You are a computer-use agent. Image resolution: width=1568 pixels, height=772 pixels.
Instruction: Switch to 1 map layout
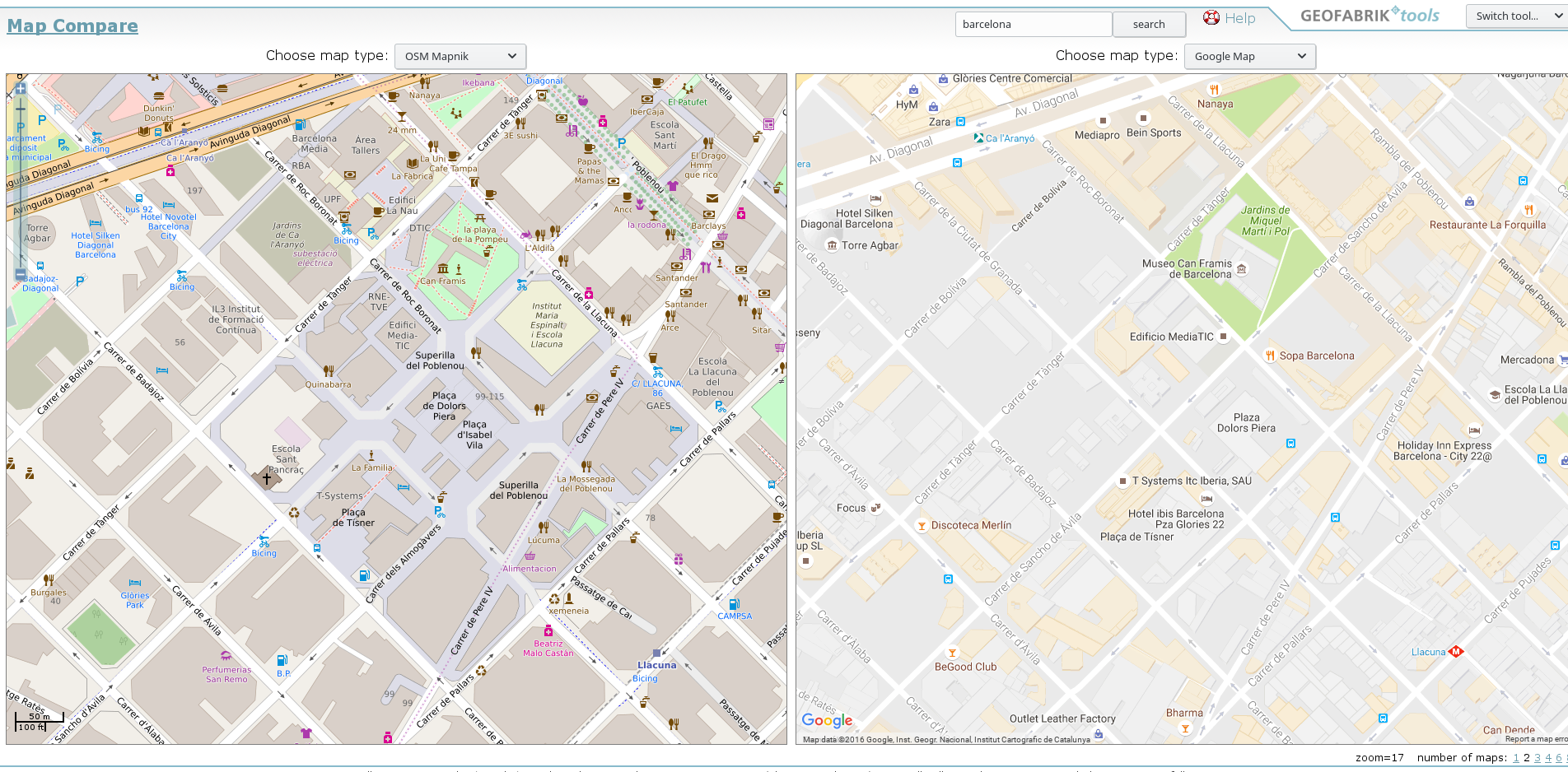(1516, 758)
